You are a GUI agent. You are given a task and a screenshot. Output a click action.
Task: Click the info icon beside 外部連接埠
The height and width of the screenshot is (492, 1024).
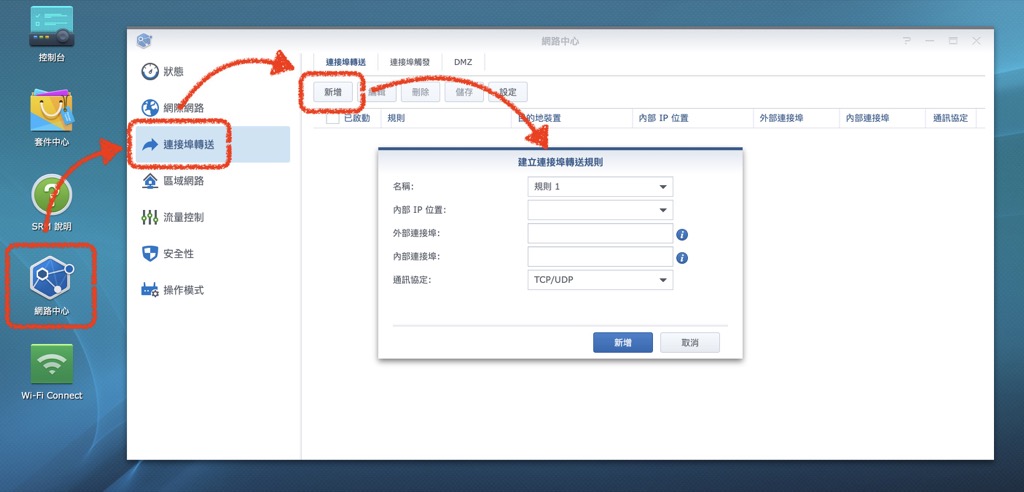click(x=682, y=234)
